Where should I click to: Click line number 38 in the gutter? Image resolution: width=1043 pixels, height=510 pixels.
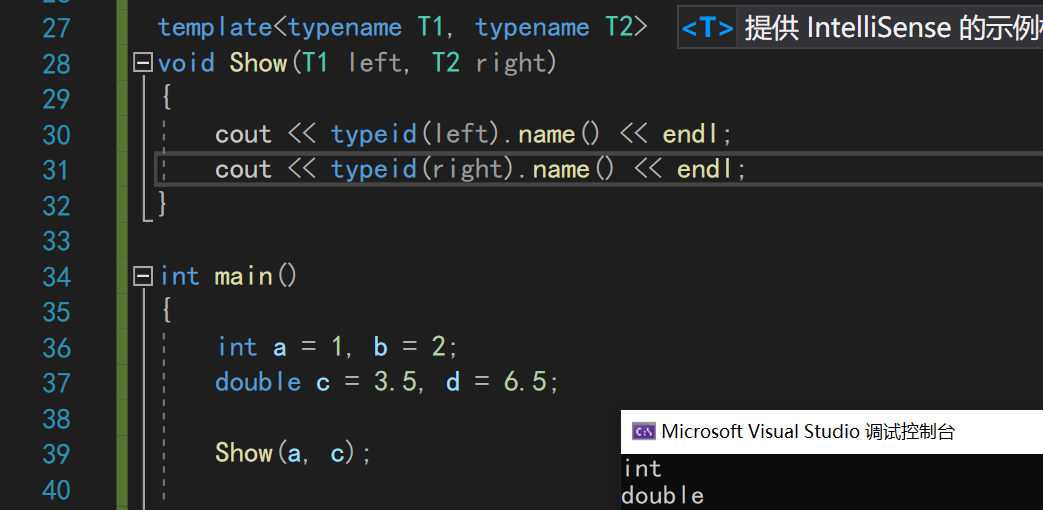tap(57, 418)
